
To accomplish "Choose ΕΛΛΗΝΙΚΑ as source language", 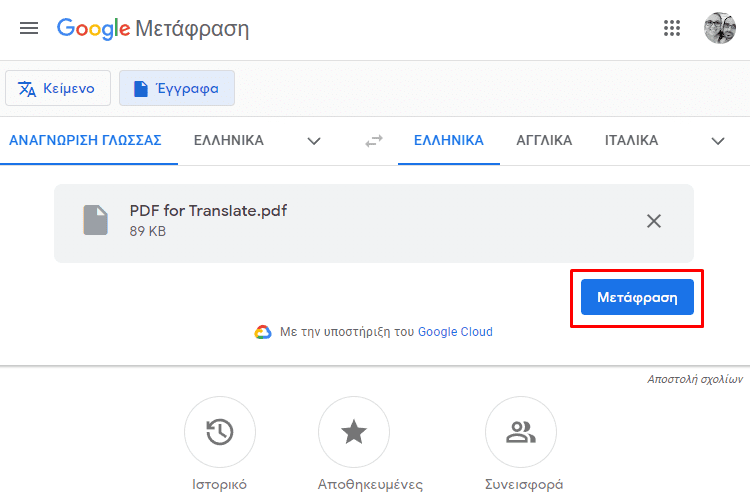I will (229, 141).
